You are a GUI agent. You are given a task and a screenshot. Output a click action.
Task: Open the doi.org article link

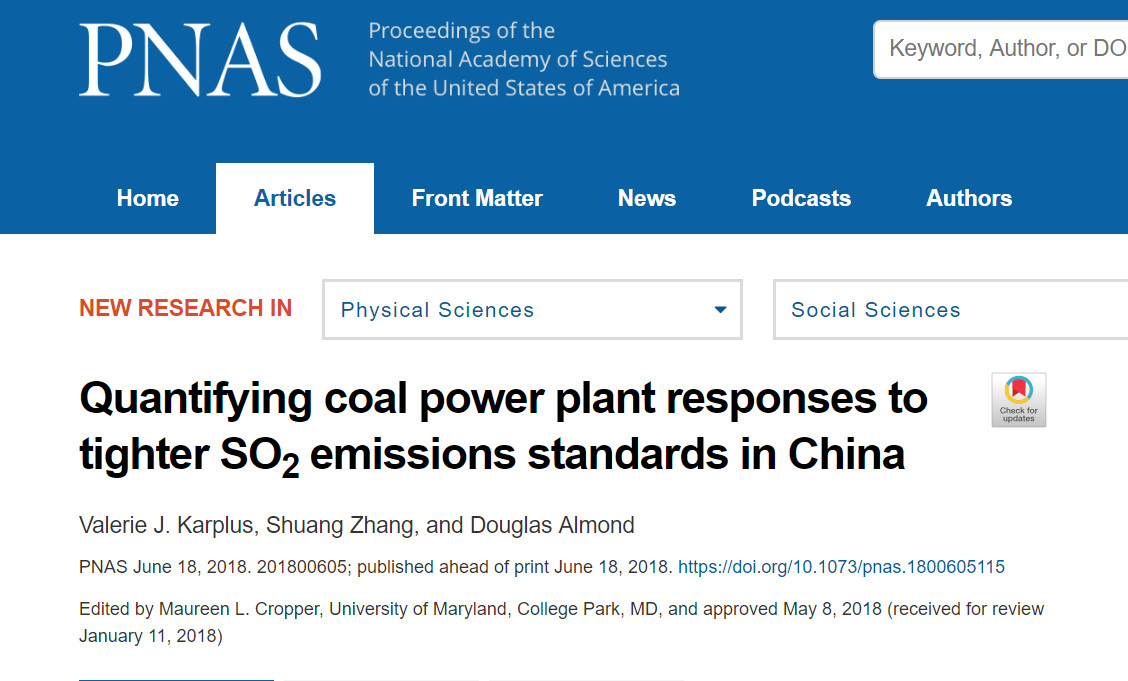click(x=842, y=567)
